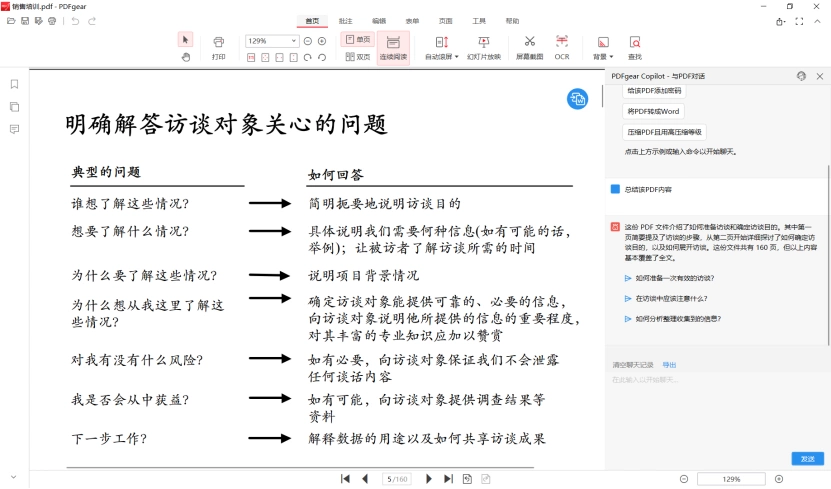Open the Print (打印) tool
Viewport: 831px width, 489px height.
[218, 48]
